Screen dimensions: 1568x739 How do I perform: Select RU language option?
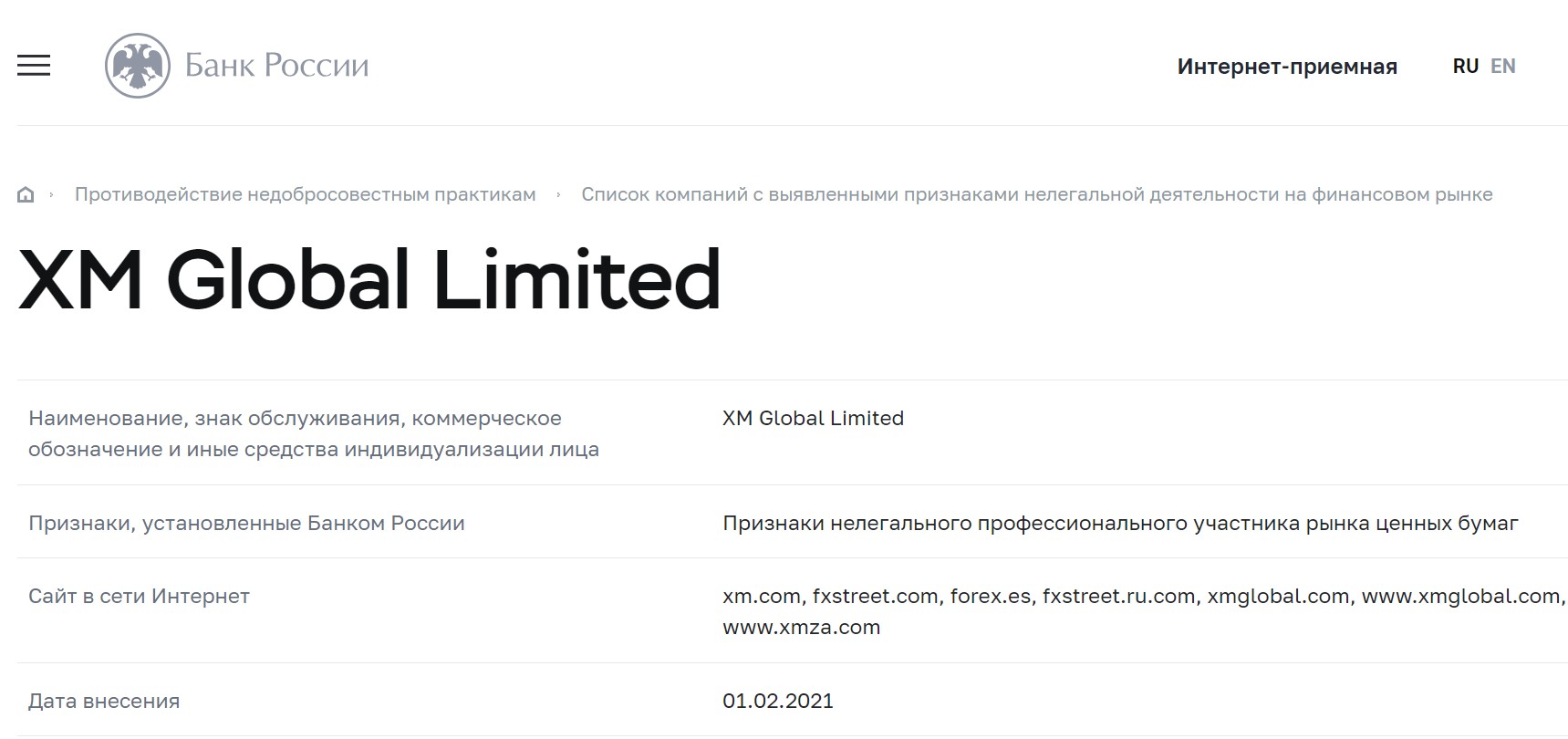click(1466, 67)
